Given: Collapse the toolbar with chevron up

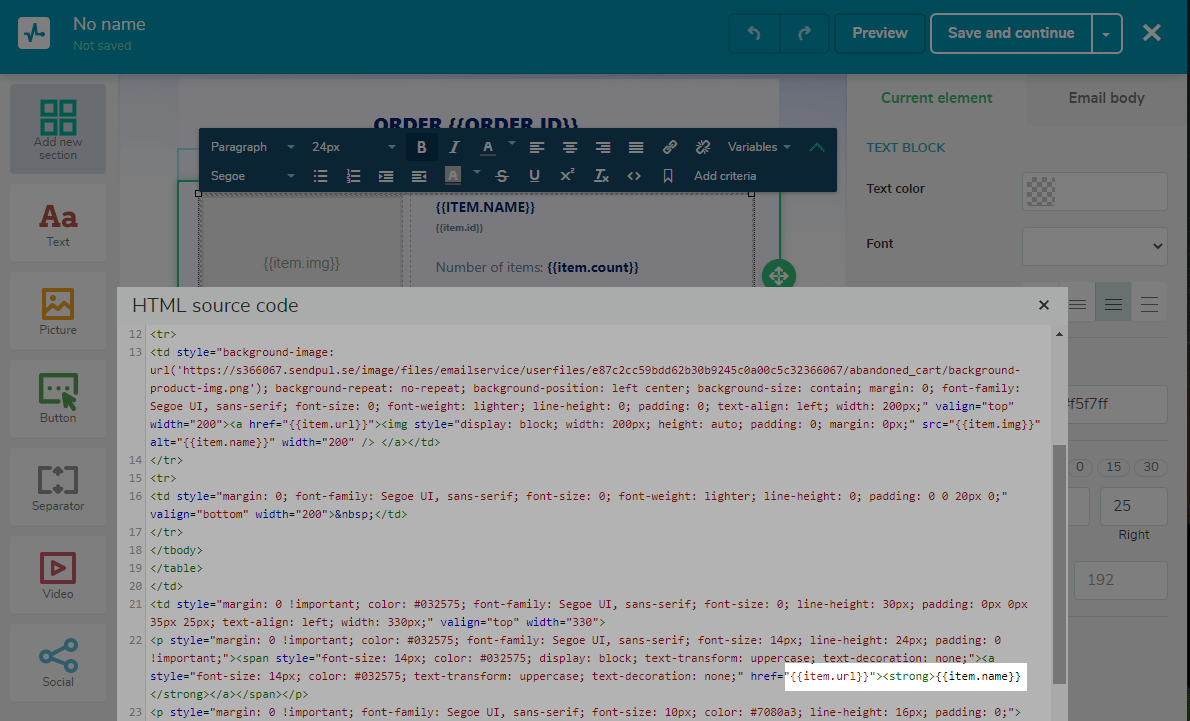Looking at the screenshot, I should 817,147.
